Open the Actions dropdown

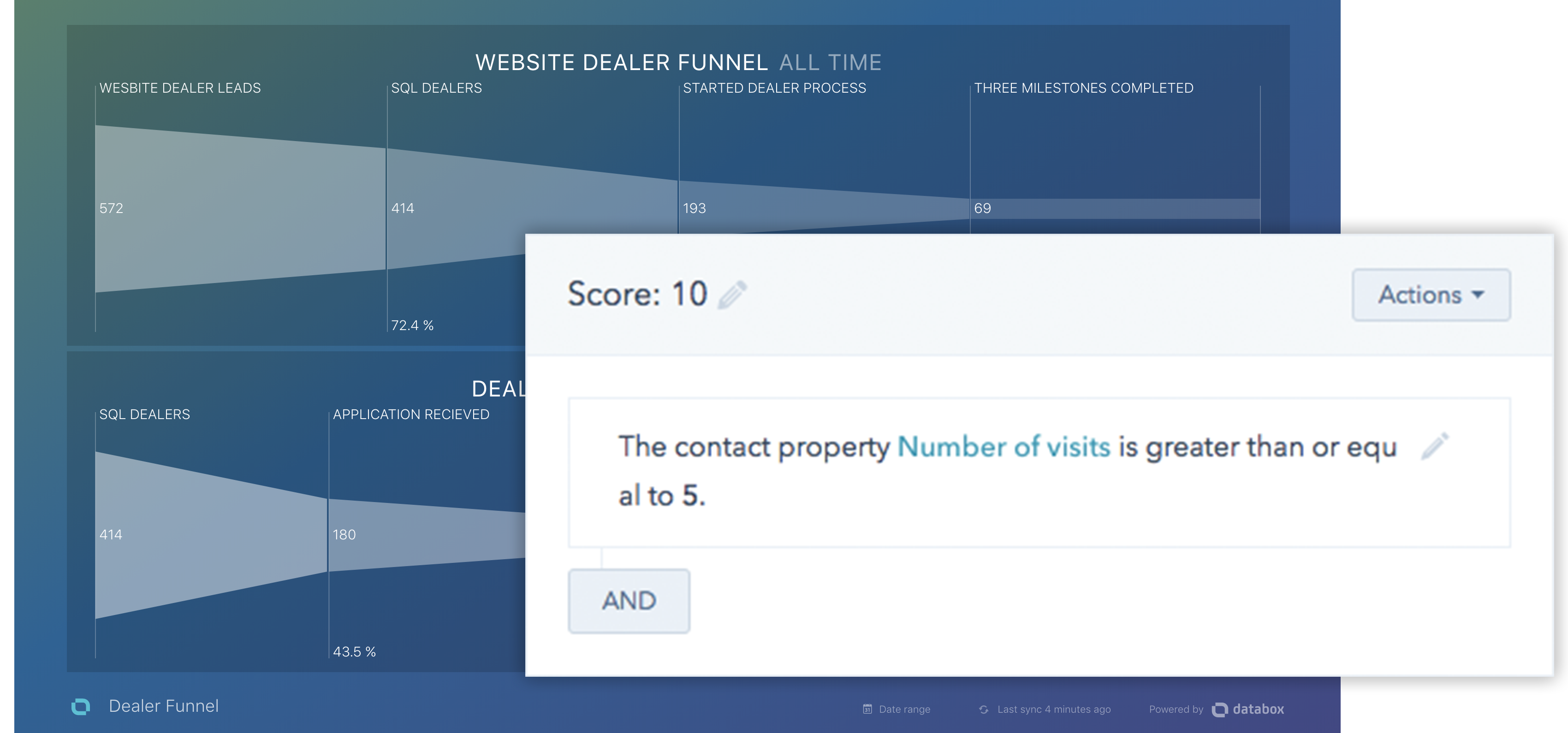click(1431, 295)
